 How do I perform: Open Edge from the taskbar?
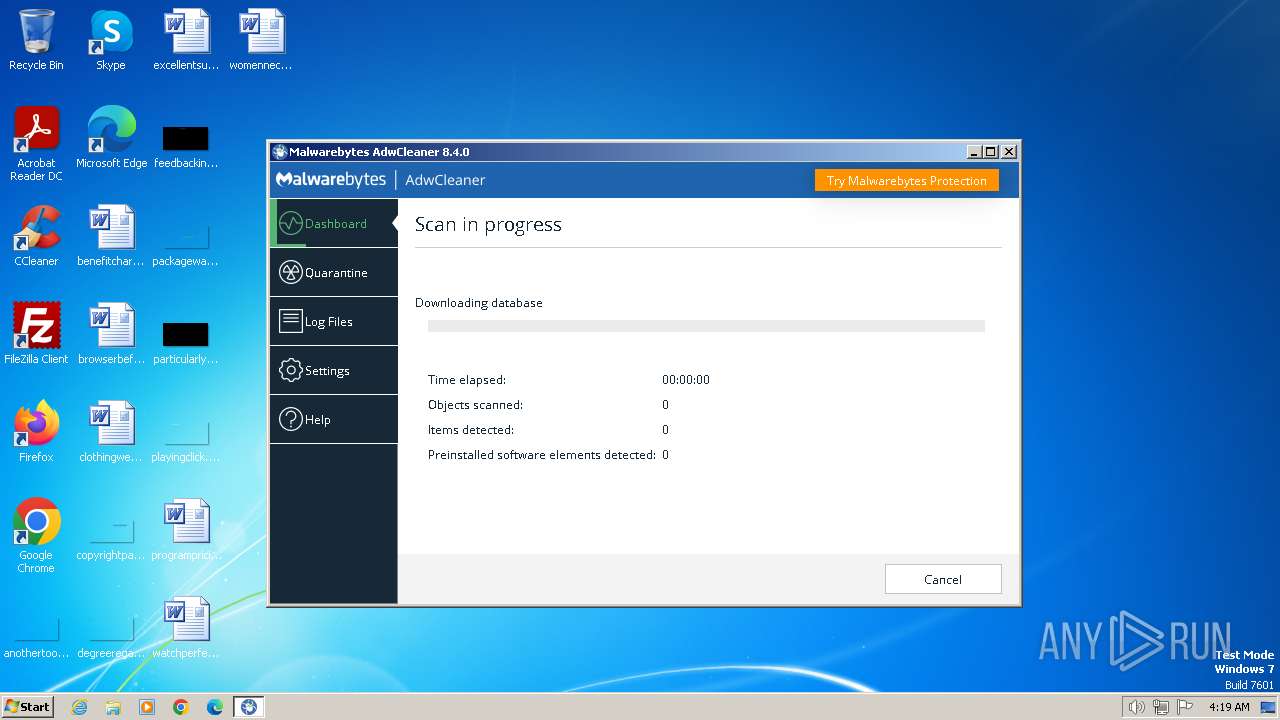(x=215, y=707)
